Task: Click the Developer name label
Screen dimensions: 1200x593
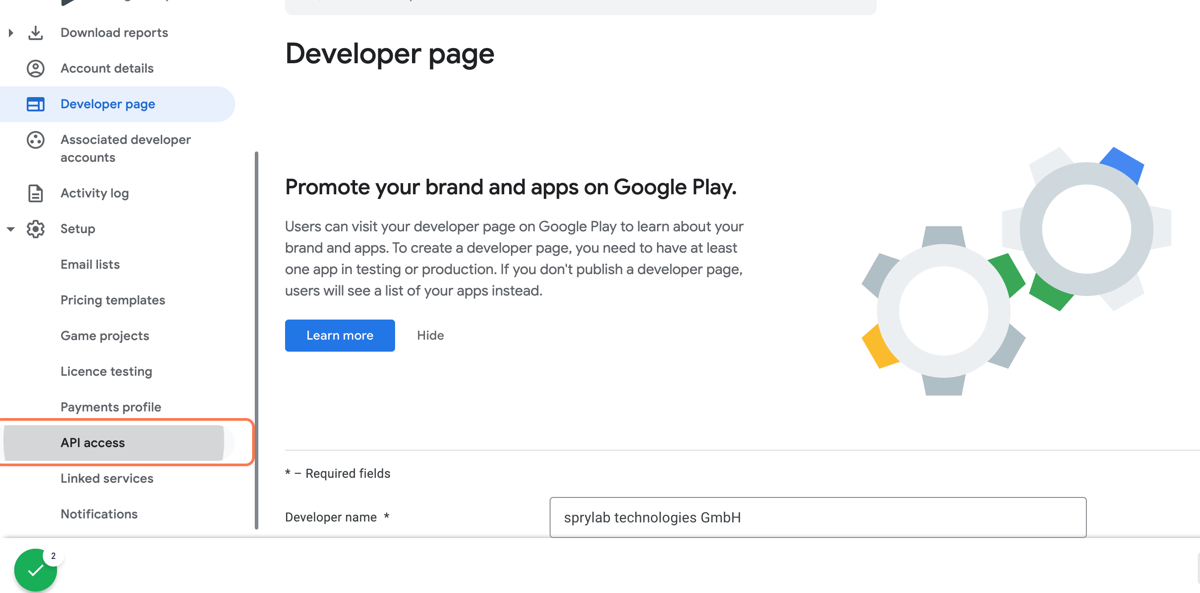Action: pyautogui.click(x=337, y=517)
